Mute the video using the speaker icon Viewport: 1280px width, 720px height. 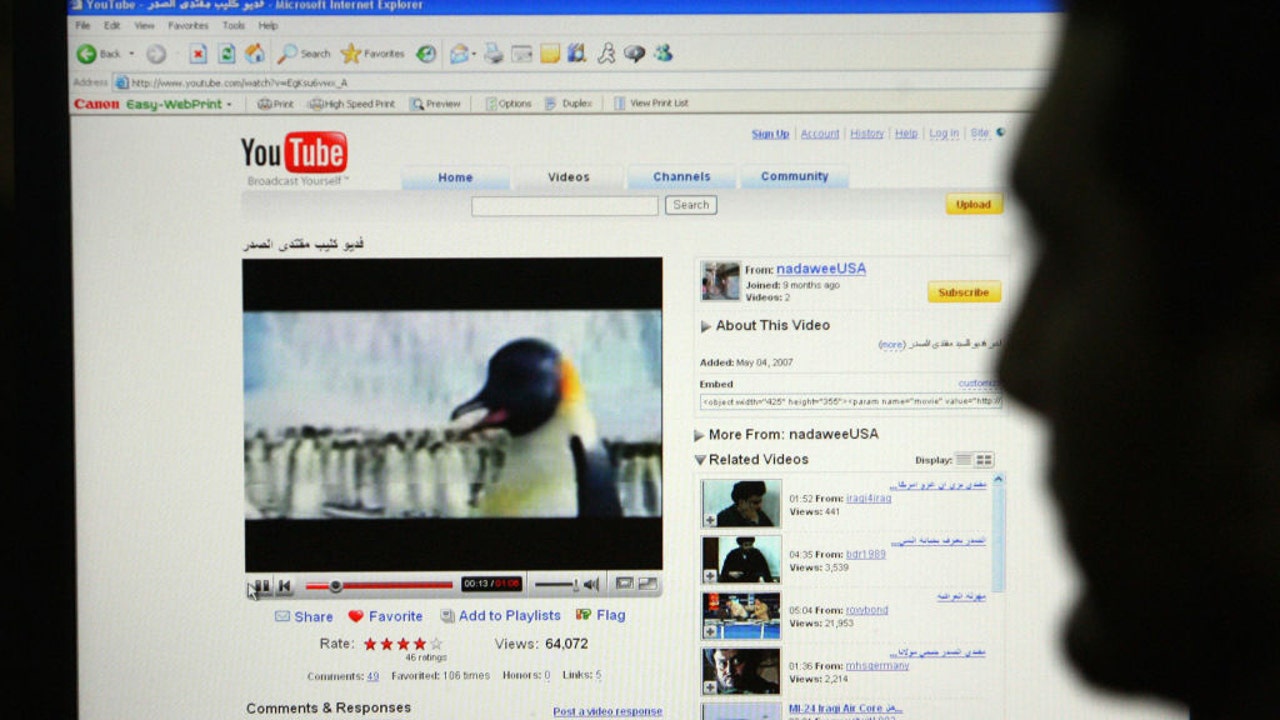pyautogui.click(x=591, y=584)
